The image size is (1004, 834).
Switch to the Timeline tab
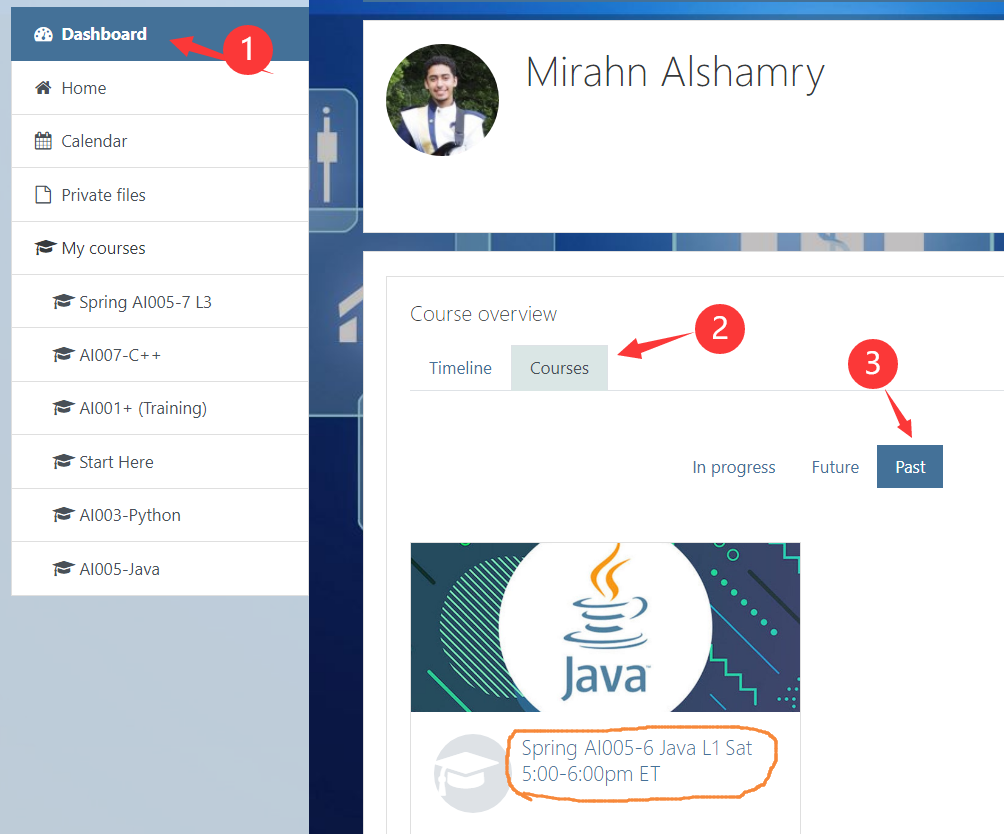point(460,368)
